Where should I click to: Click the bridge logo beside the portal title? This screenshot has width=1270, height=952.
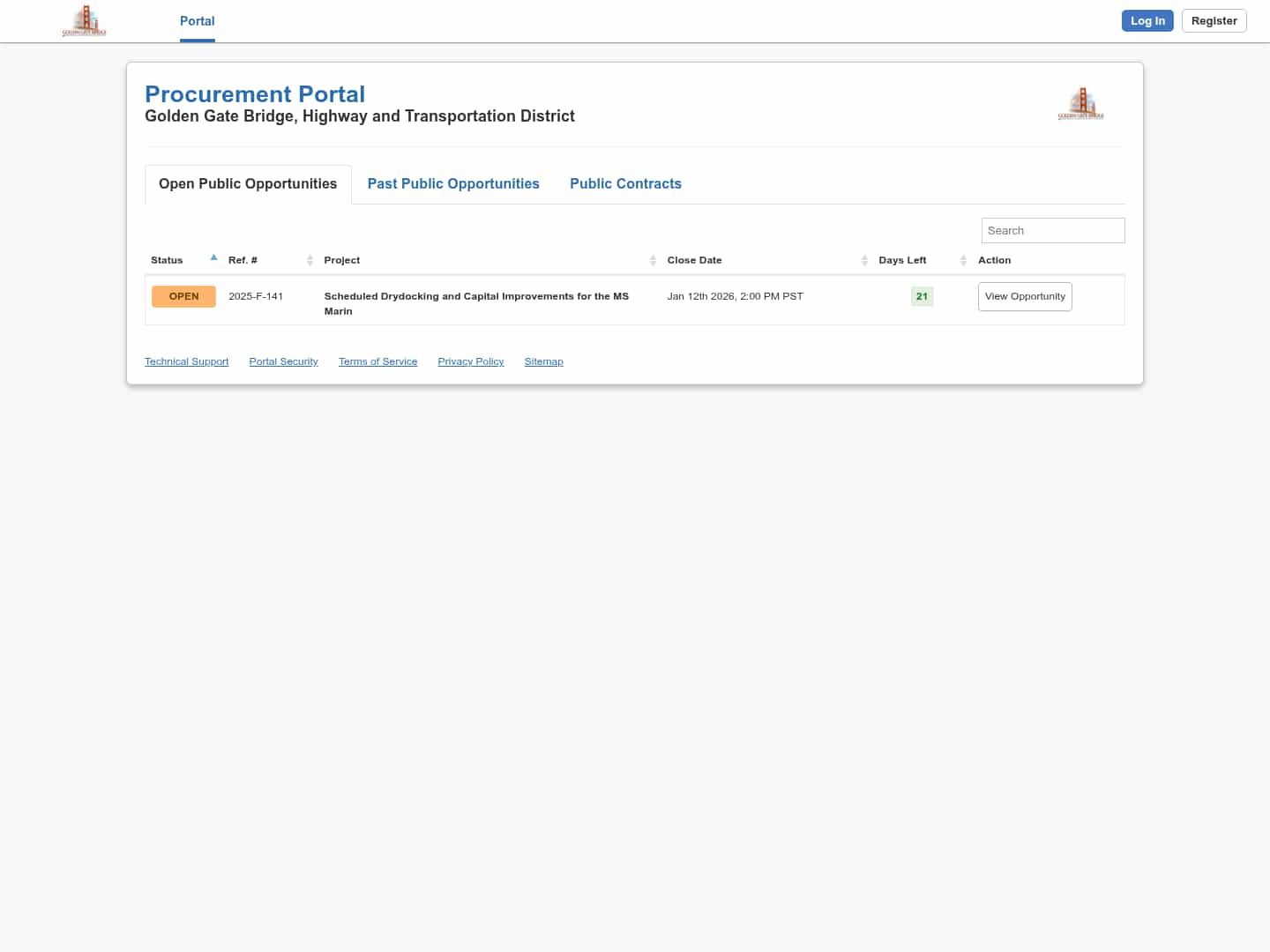click(1080, 103)
